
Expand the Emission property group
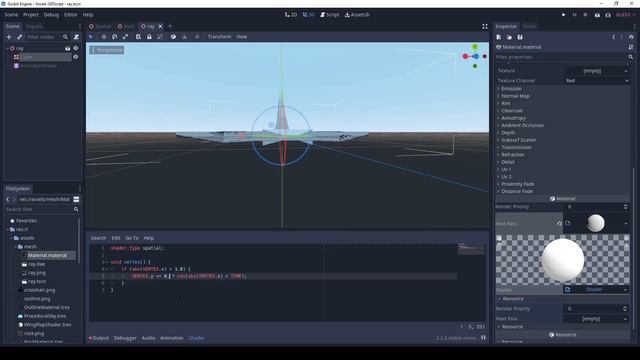(511, 89)
